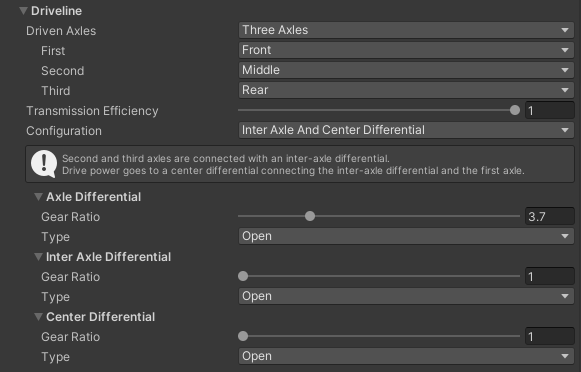Open the Configuration dropdown
The height and width of the screenshot is (372, 581).
[x=406, y=130]
